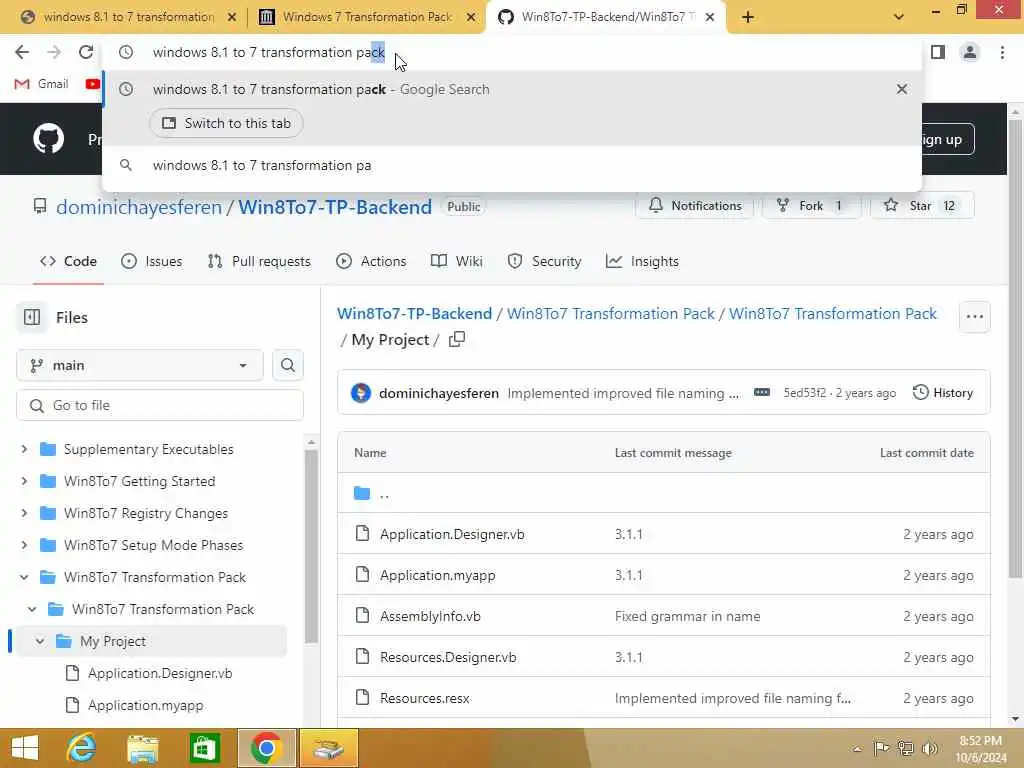This screenshot has height=768, width=1024.
Task: Open Application.Designer.vb in the file table
Action: [452, 534]
